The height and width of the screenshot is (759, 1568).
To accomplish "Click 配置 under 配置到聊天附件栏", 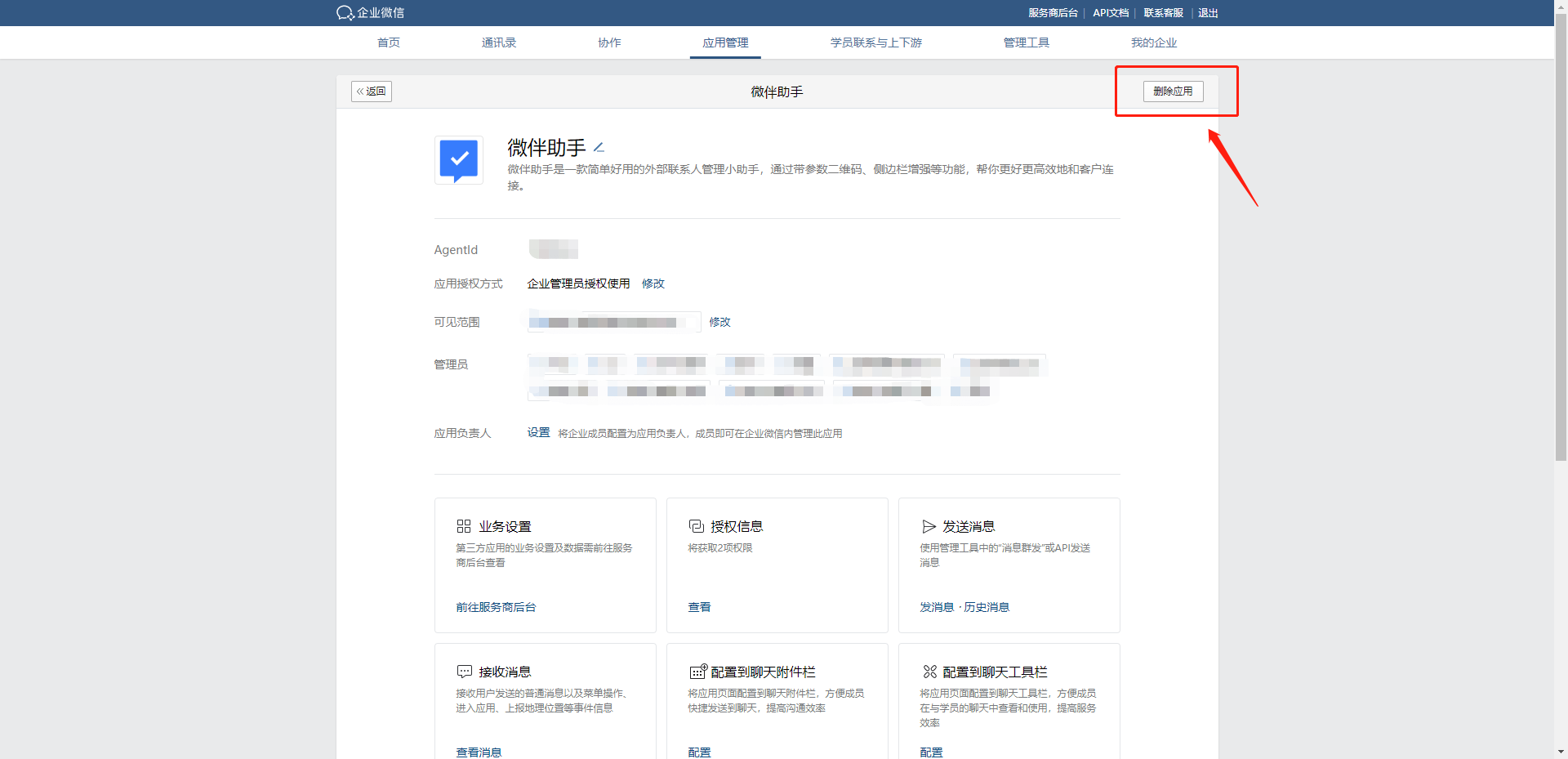I will coord(699,752).
